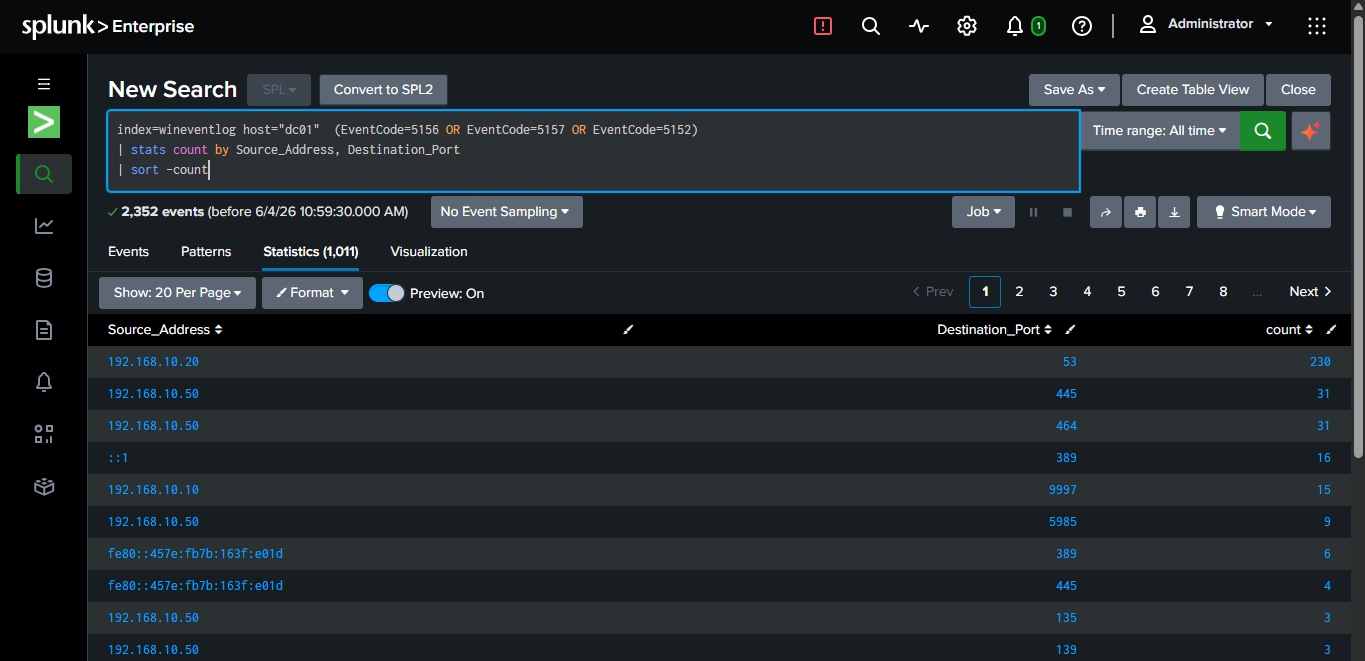This screenshot has width=1365, height=661.
Task: Open the dashboards sidebar icon
Action: (x=44, y=434)
